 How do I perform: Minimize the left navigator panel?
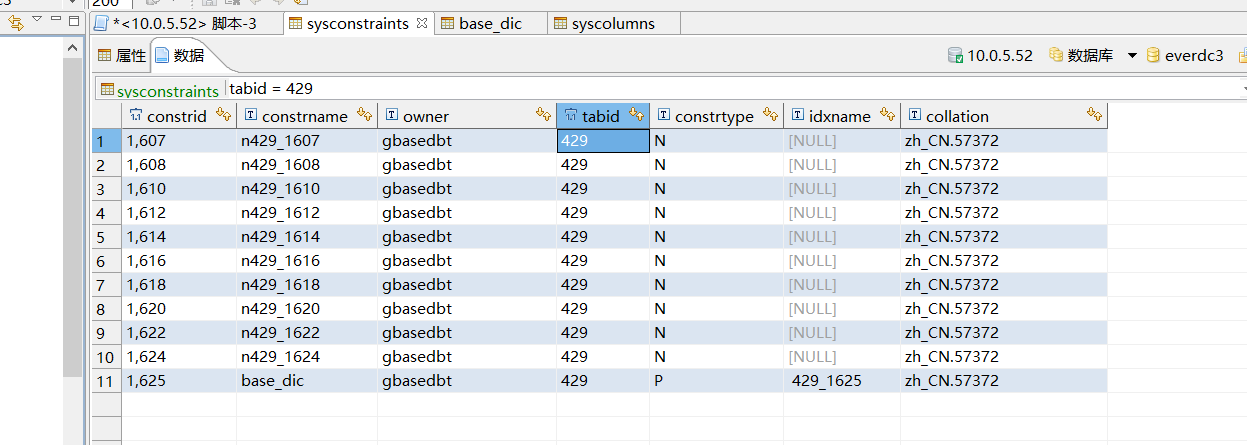[56, 19]
